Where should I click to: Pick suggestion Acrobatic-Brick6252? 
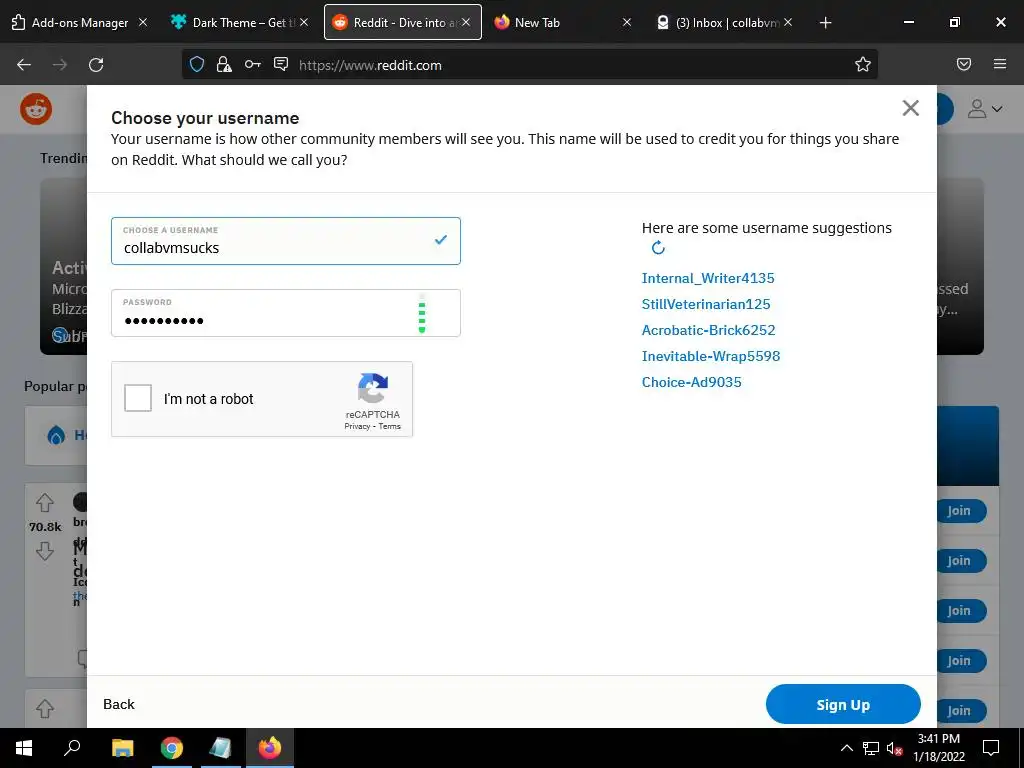[709, 330]
